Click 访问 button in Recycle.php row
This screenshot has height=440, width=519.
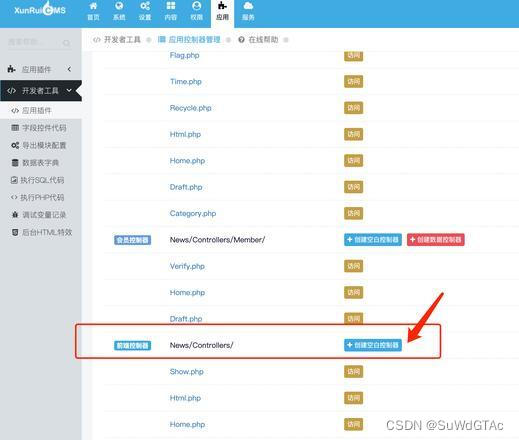tap(353, 108)
